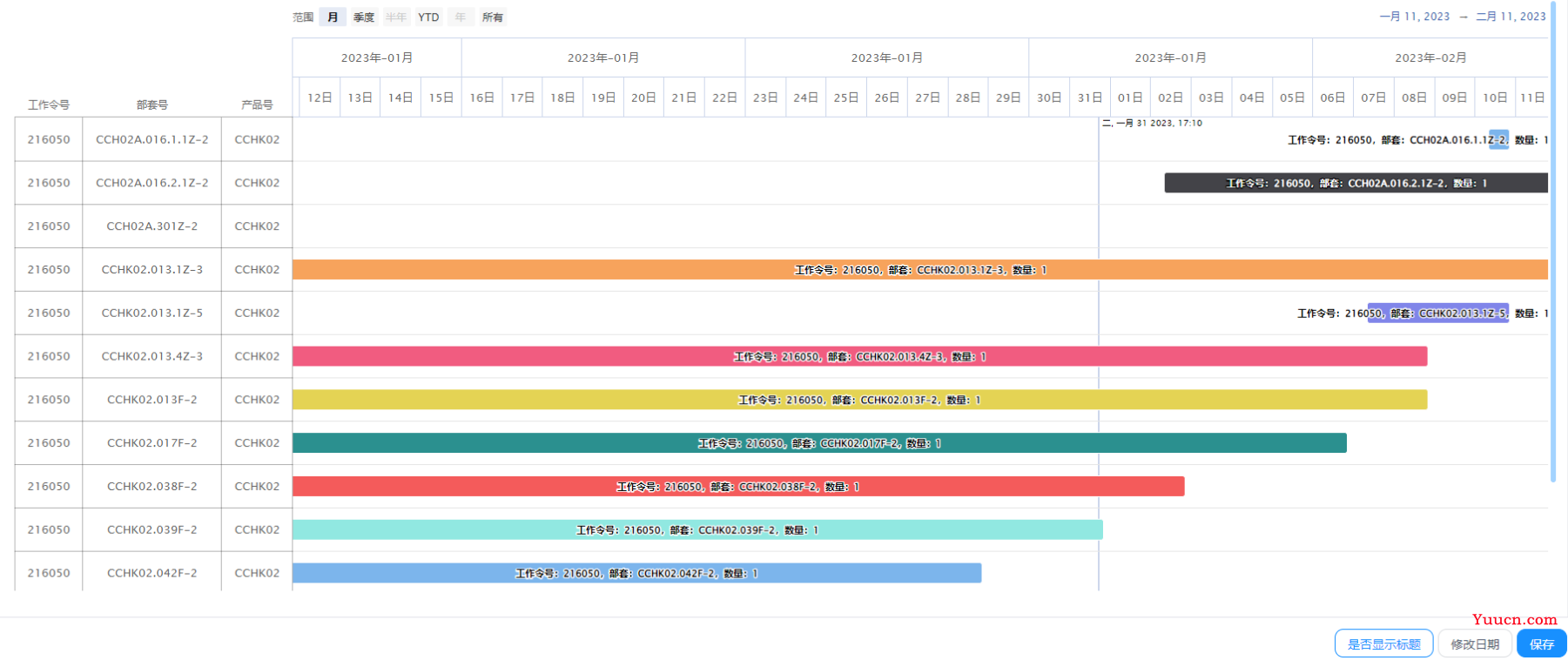Click the 是否显示标题 button

pyautogui.click(x=1383, y=643)
